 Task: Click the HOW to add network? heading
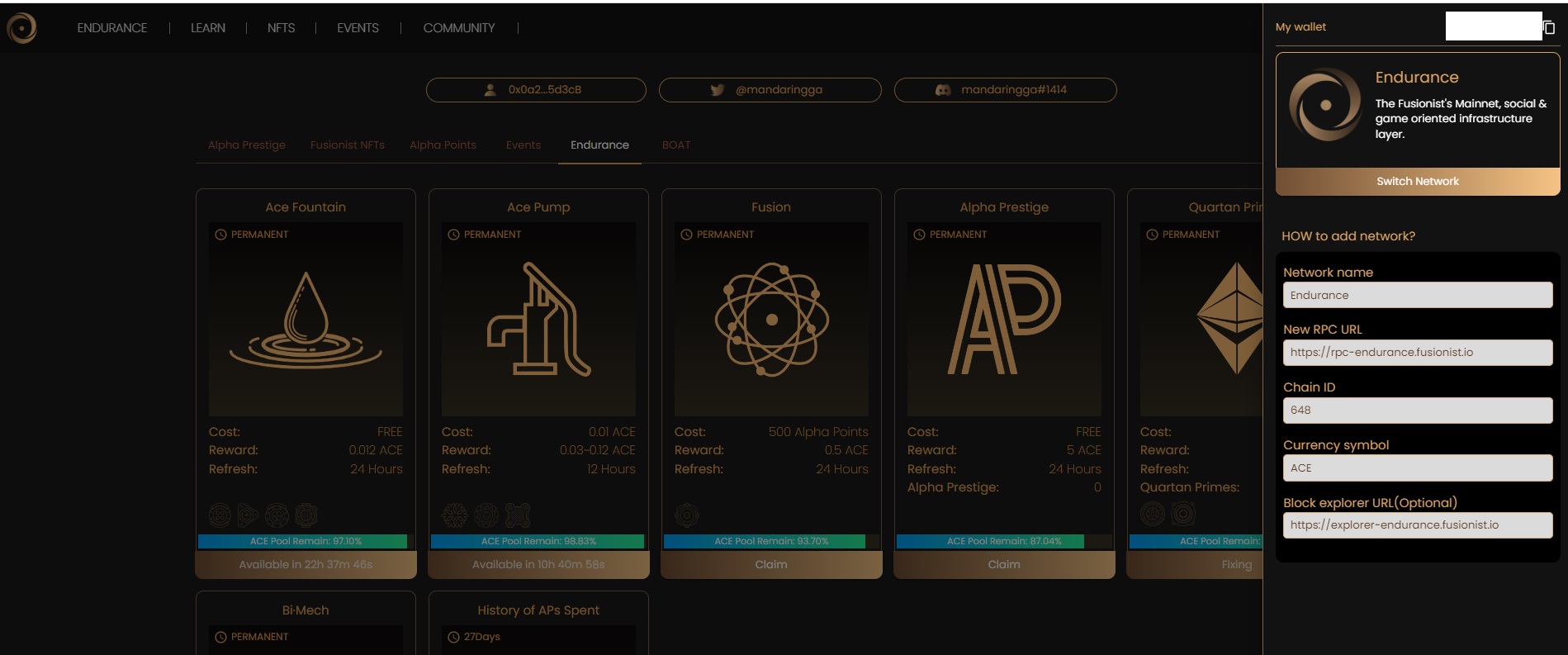click(1348, 236)
